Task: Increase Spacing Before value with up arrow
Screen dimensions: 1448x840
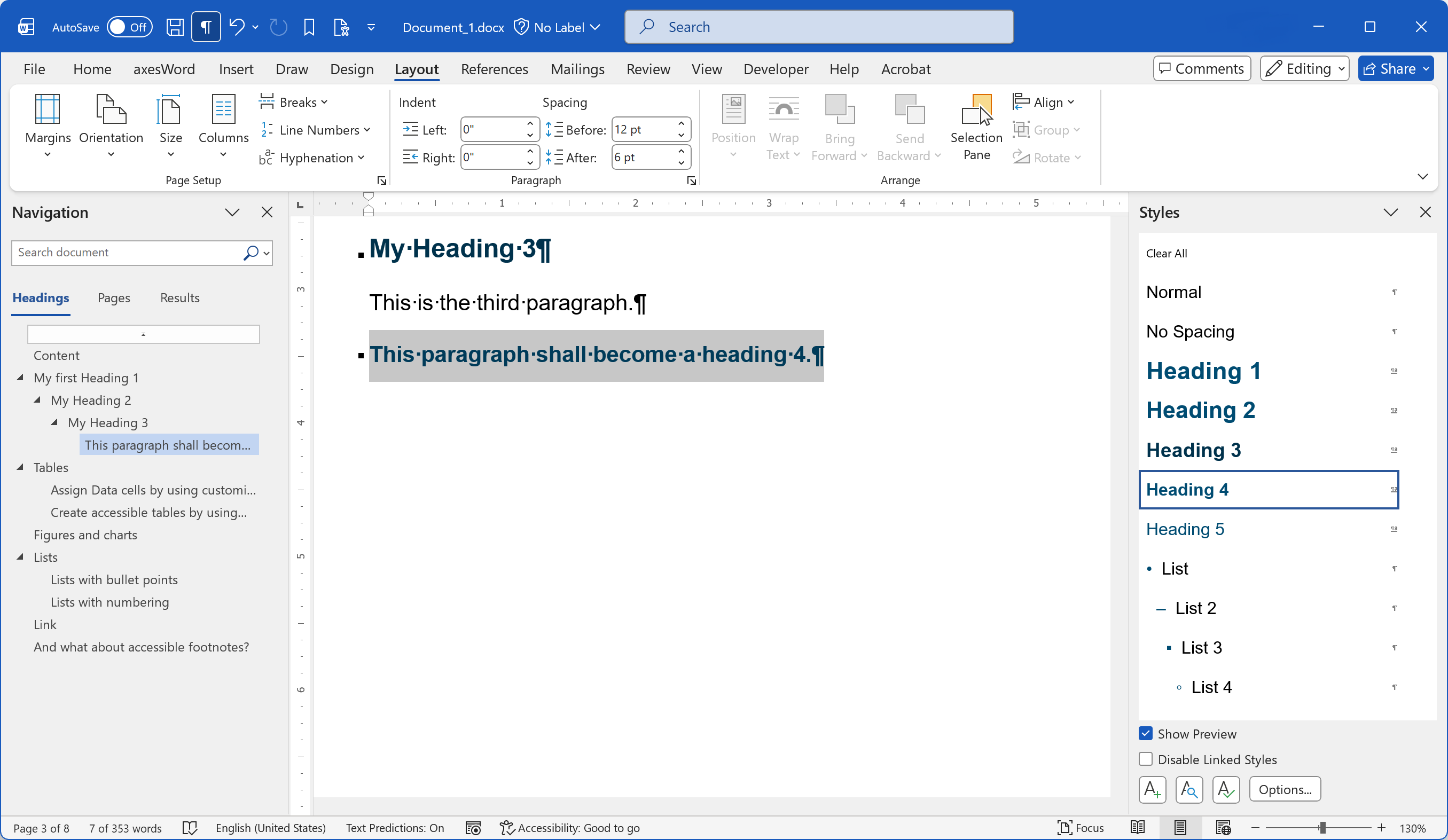Action: coord(681,123)
